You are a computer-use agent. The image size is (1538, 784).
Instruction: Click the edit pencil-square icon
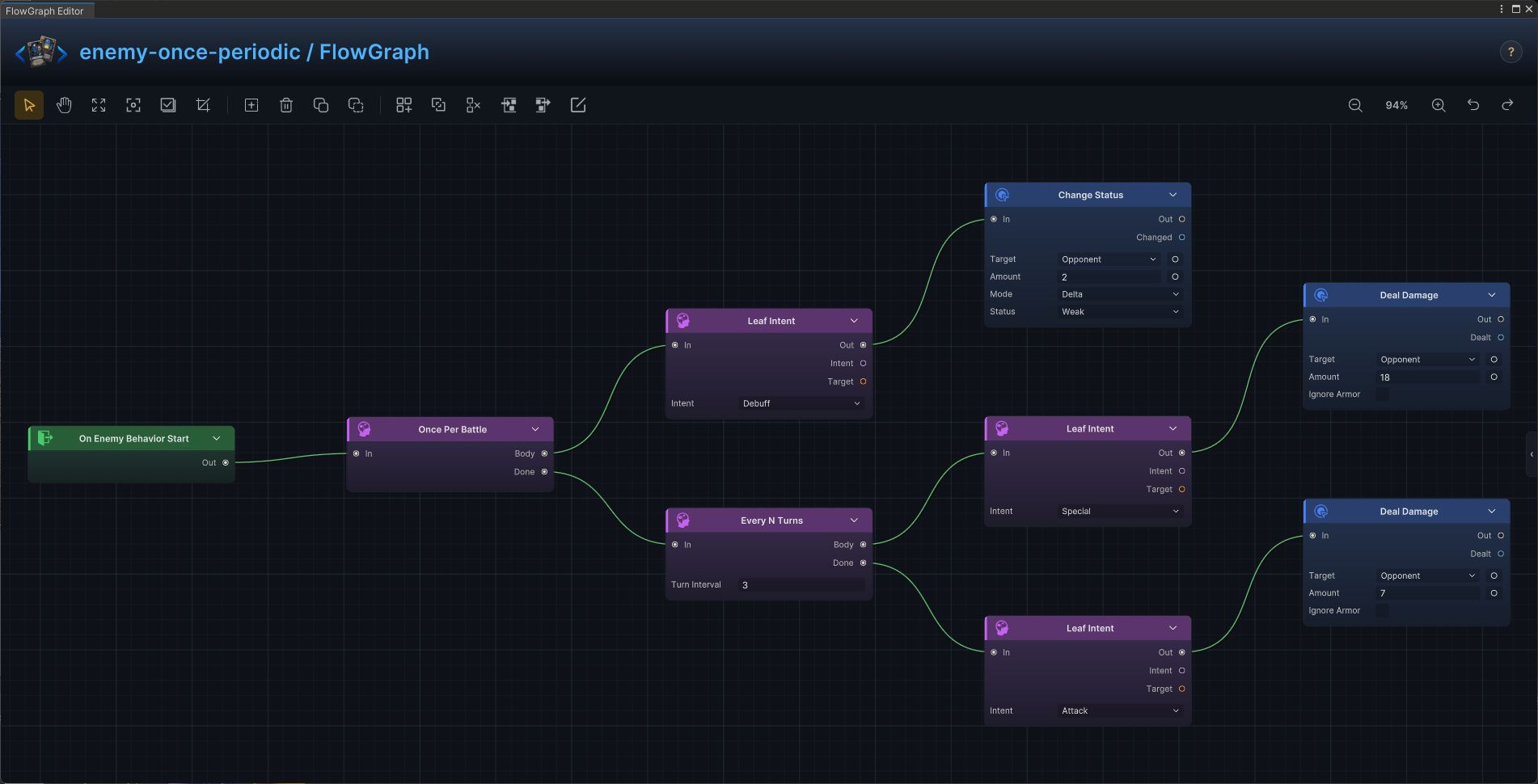578,105
